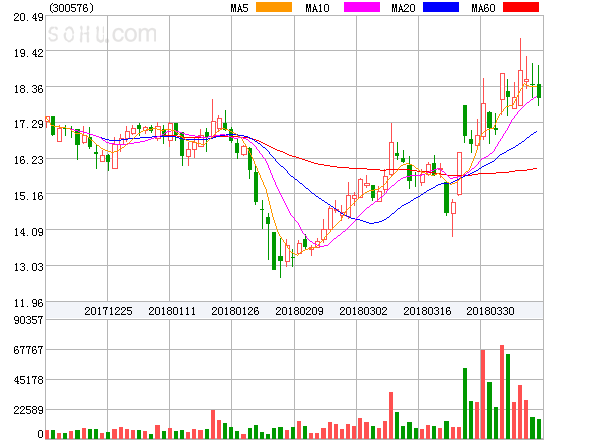
Task: Click the red MA60 legend swatch
Action: 521,7
